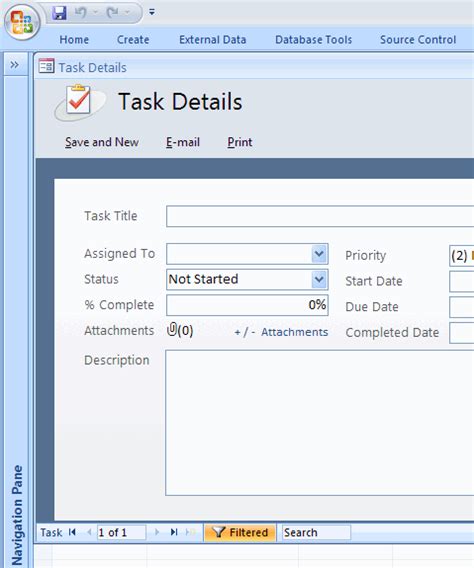Screen dimensions: 474x568
Task: Click new blank record navigation button
Action: (190, 532)
